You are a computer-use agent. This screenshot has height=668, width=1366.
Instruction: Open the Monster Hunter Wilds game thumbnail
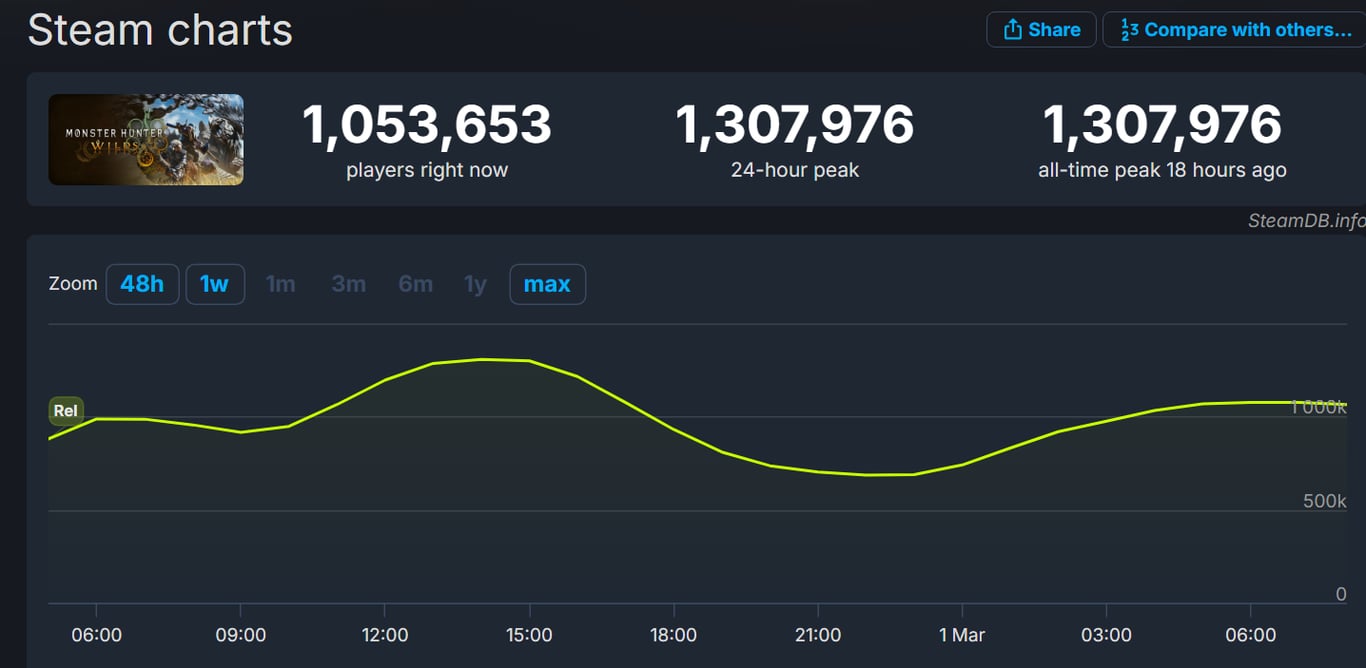[146, 139]
